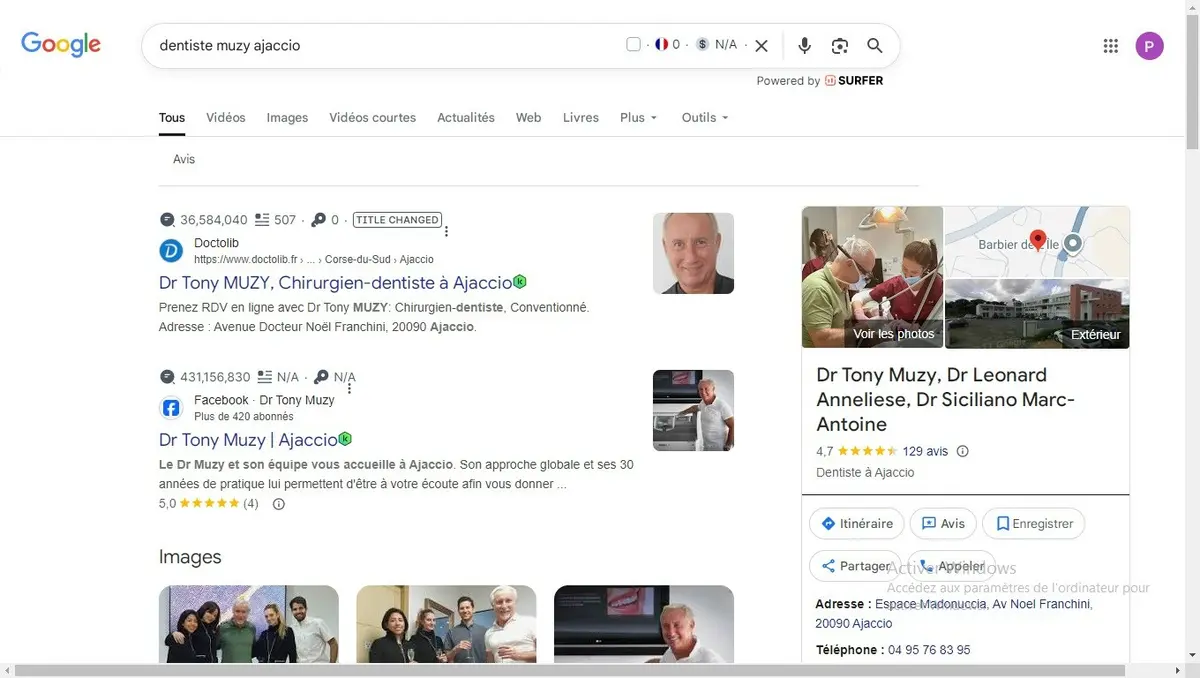The image size is (1200, 678).
Task: Tick the Surfer checkbox in search bar
Action: click(633, 44)
